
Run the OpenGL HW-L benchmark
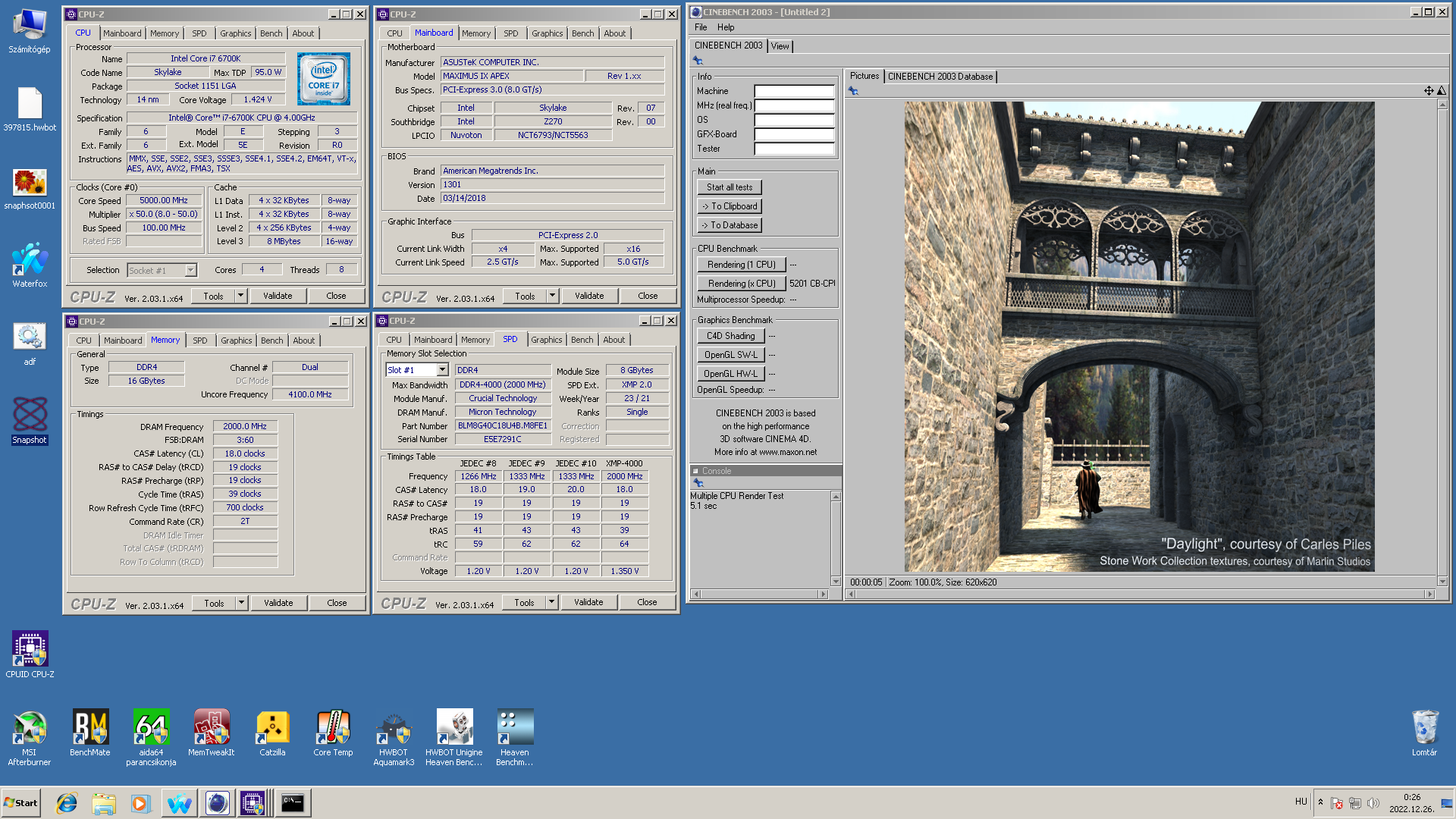point(730,374)
